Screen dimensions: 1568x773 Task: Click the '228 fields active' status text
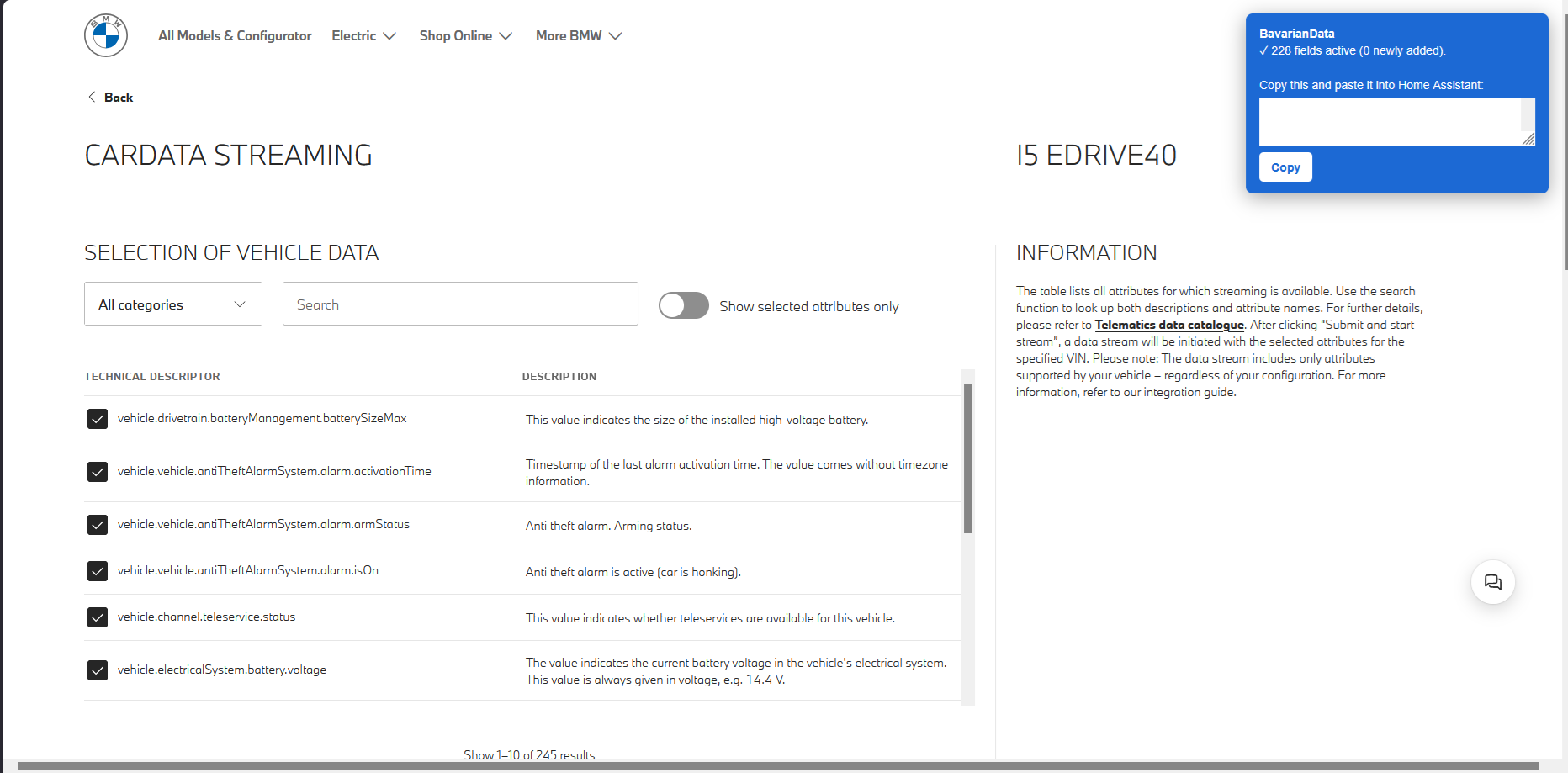pyautogui.click(x=1353, y=50)
